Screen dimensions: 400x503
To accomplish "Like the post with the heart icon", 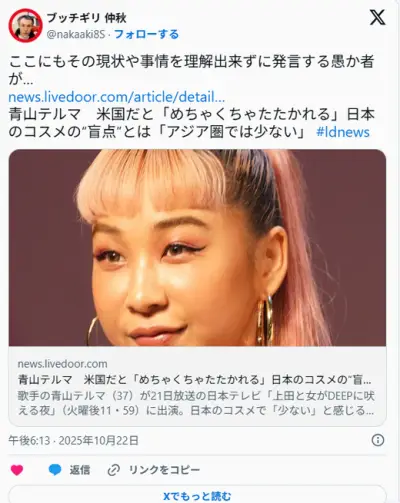I will [x=17, y=470].
